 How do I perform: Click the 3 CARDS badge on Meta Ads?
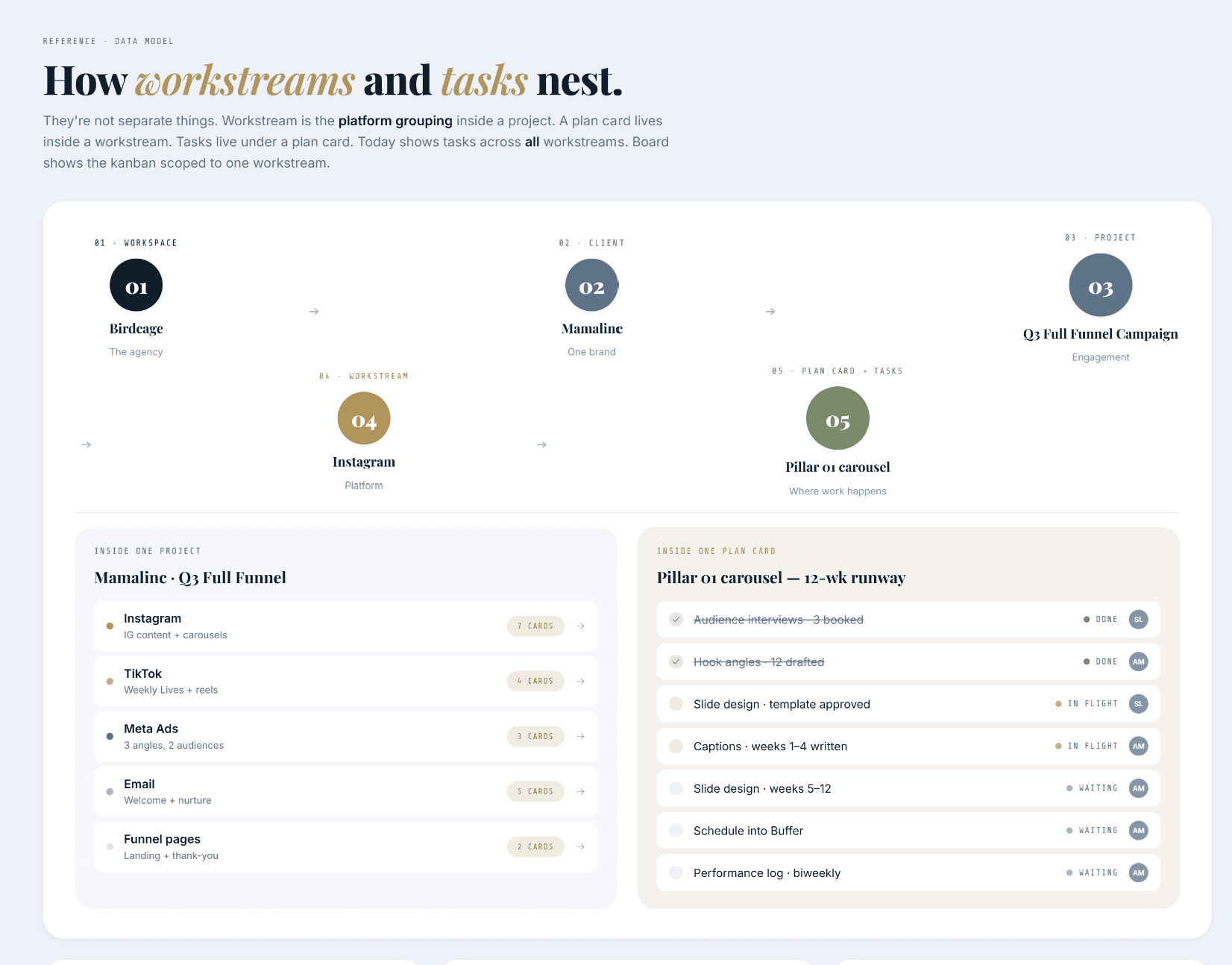tap(535, 736)
